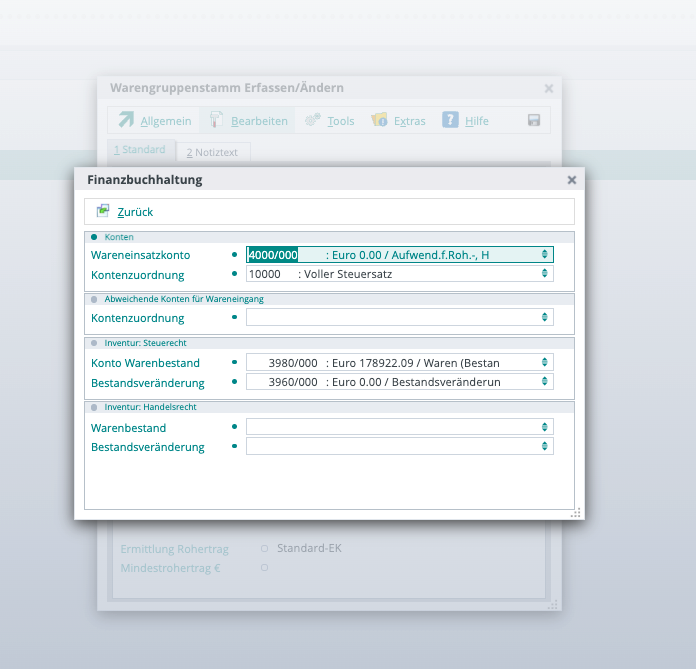696x669 pixels.
Task: Switch to the 2 Notiztext tab
Action: coord(213,152)
